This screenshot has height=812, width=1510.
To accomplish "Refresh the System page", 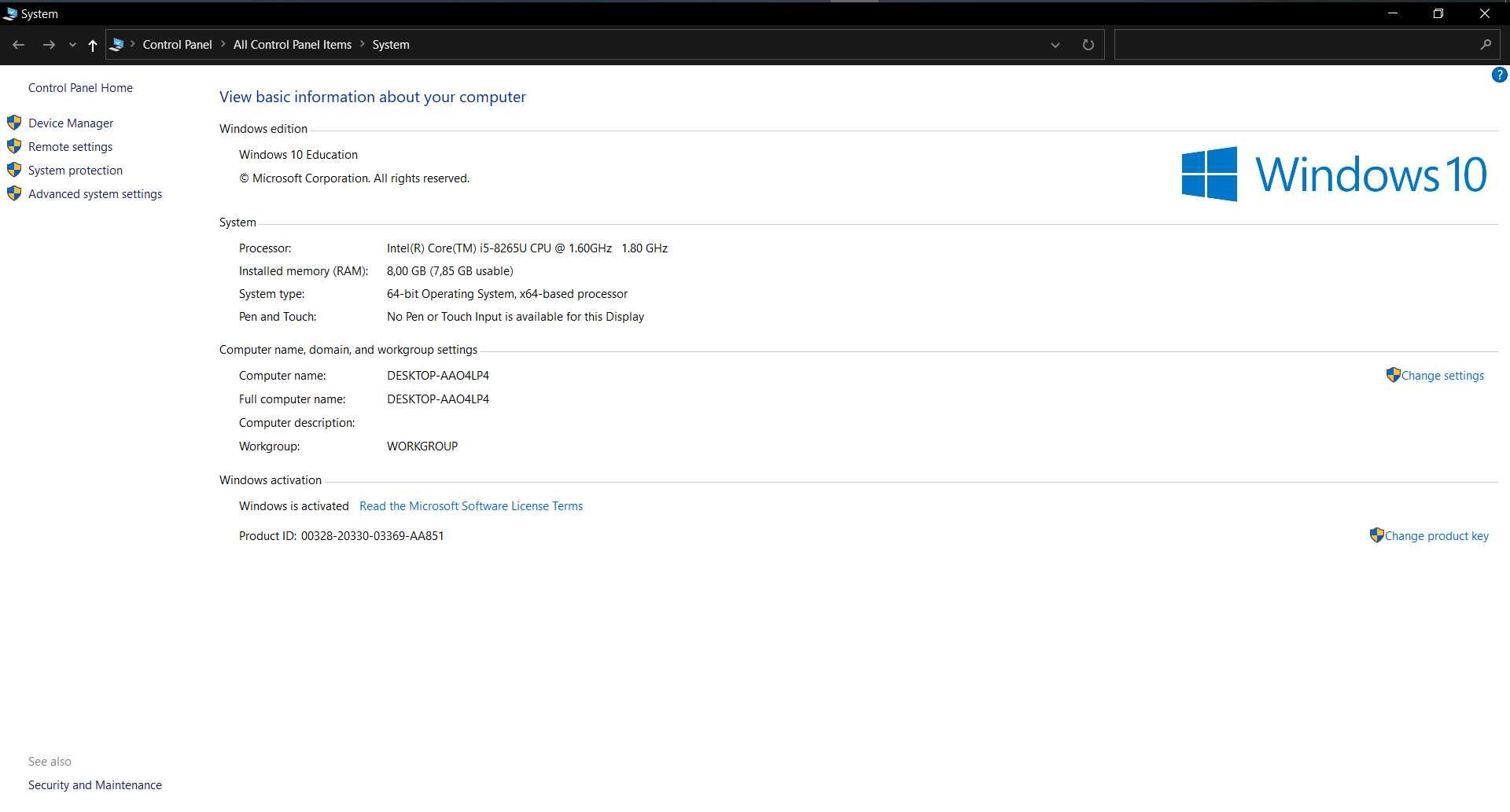I will 1088,45.
